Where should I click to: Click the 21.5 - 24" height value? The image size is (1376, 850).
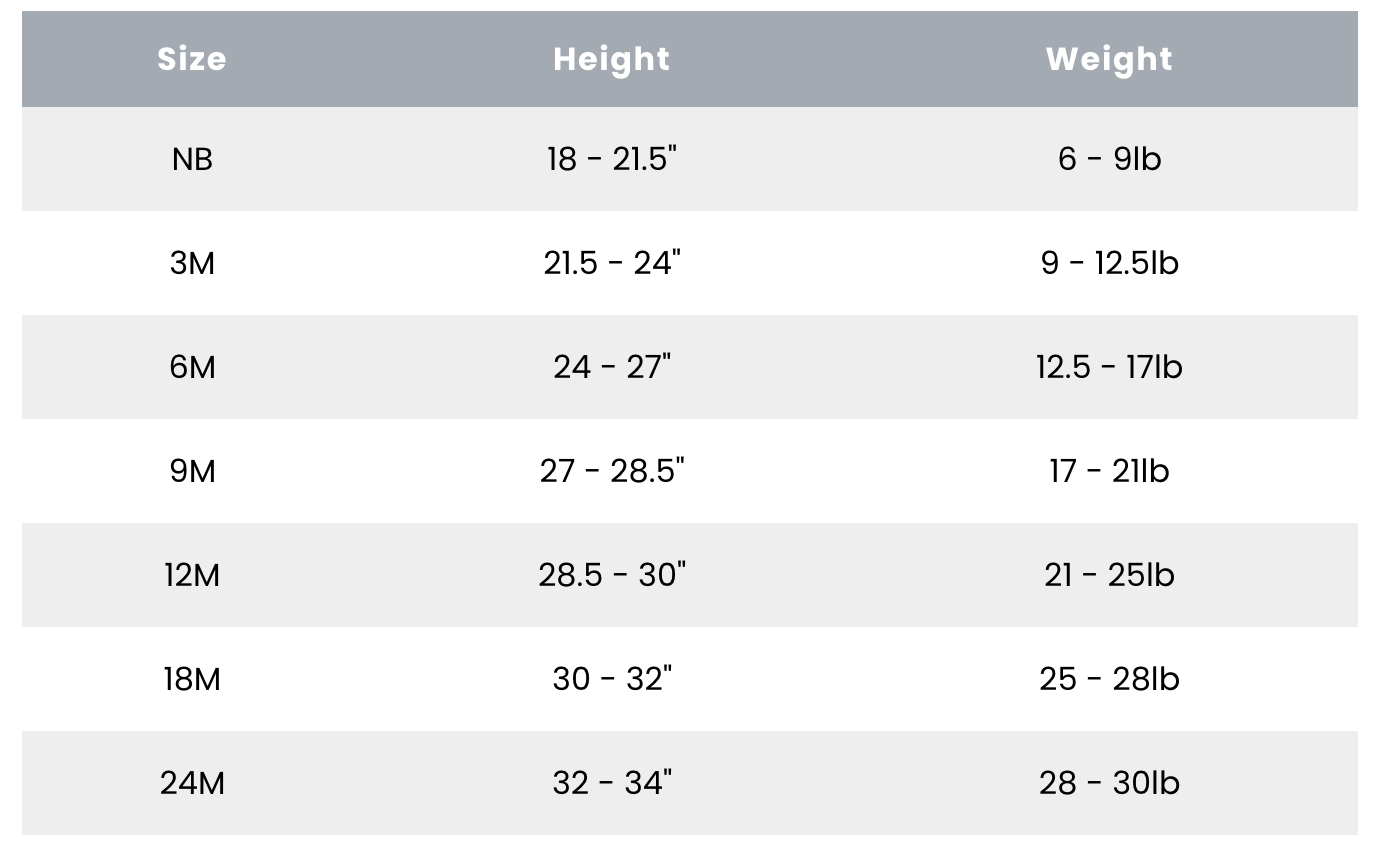[612, 263]
